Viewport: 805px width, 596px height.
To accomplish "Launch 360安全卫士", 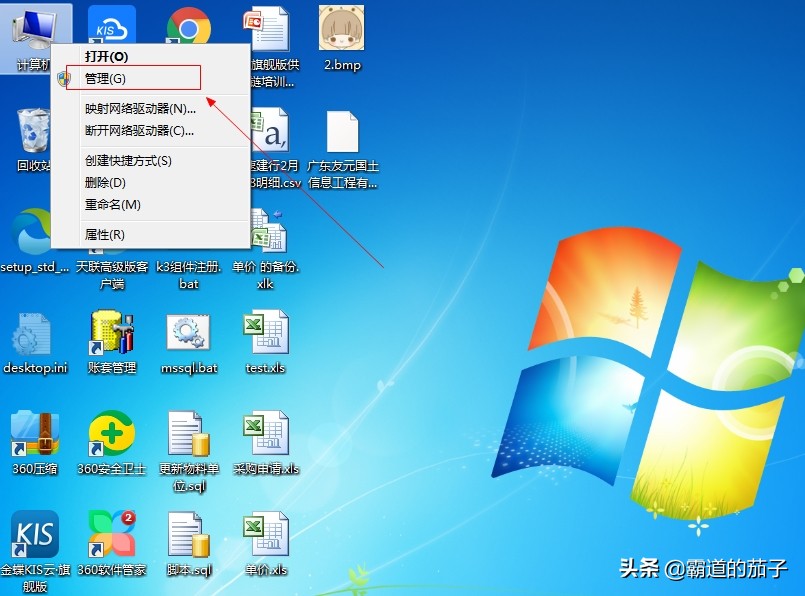I will click(110, 435).
